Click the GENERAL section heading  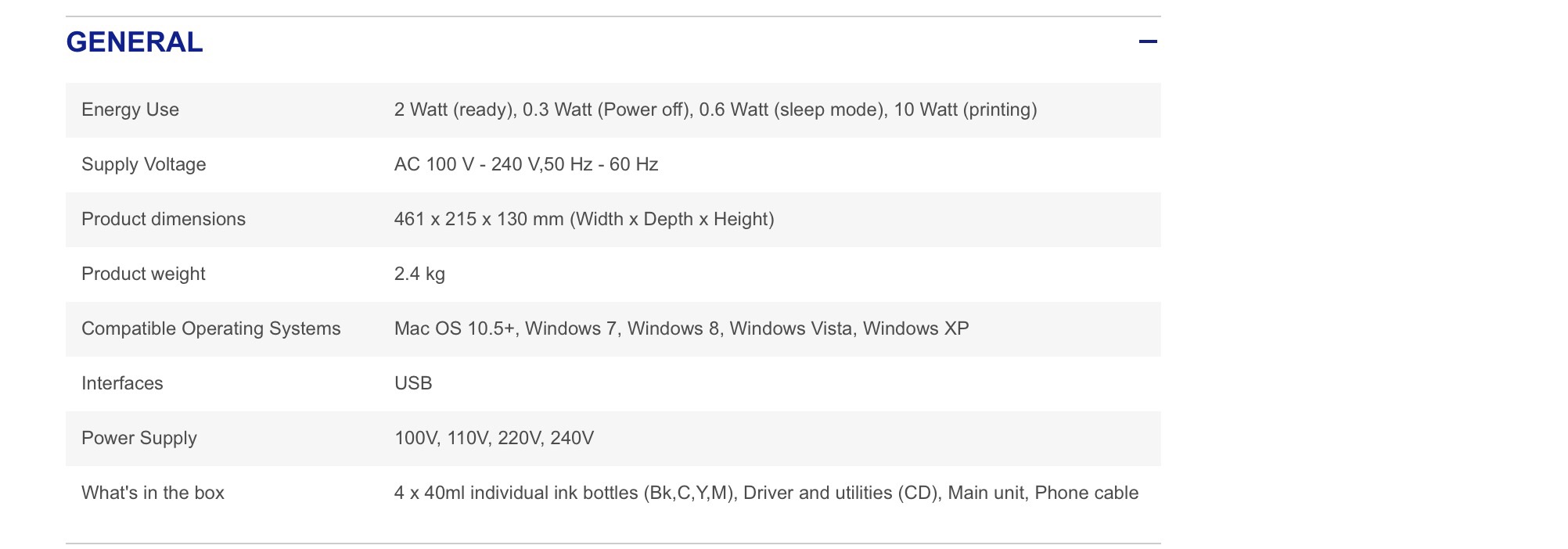coord(135,42)
